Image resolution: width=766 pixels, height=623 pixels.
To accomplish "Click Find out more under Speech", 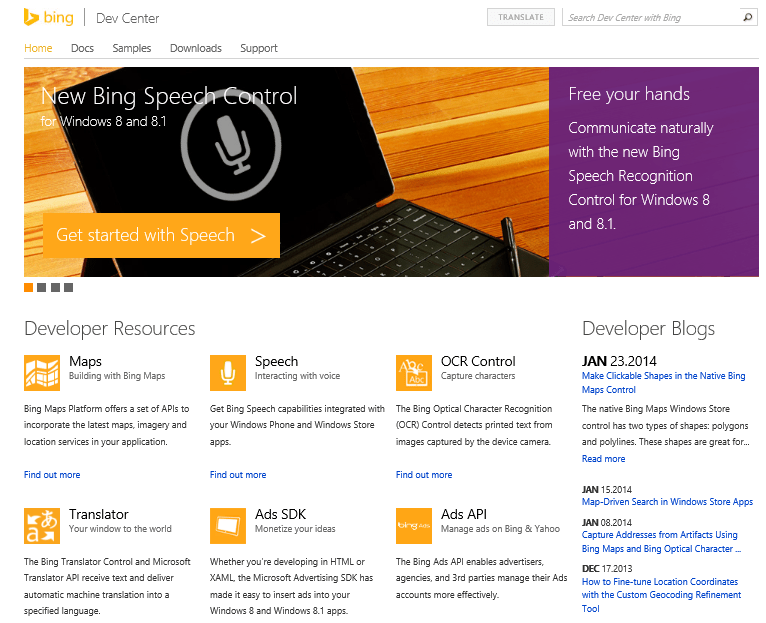I will [x=238, y=474].
